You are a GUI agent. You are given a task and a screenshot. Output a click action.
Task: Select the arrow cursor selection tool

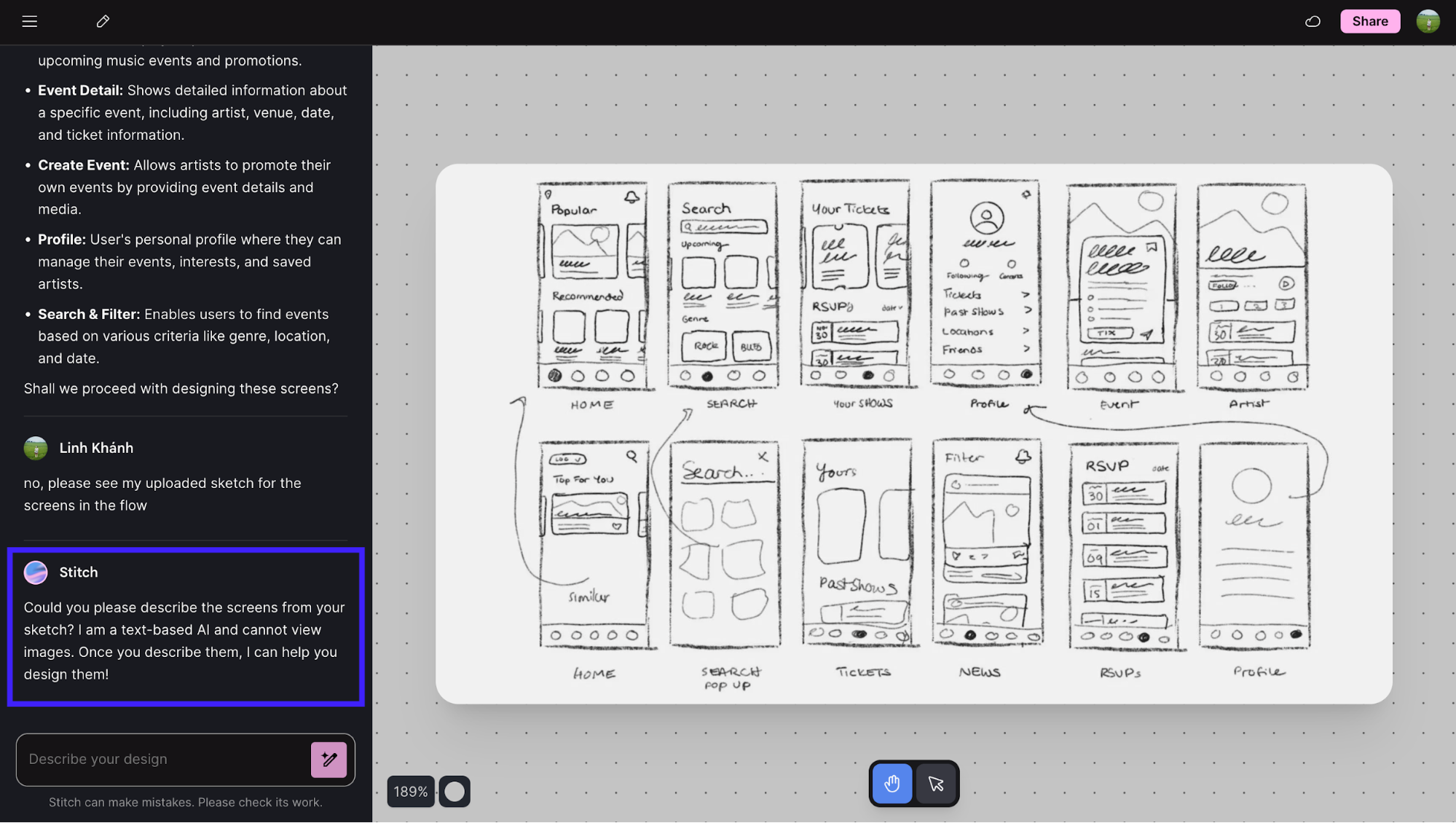[x=936, y=784]
